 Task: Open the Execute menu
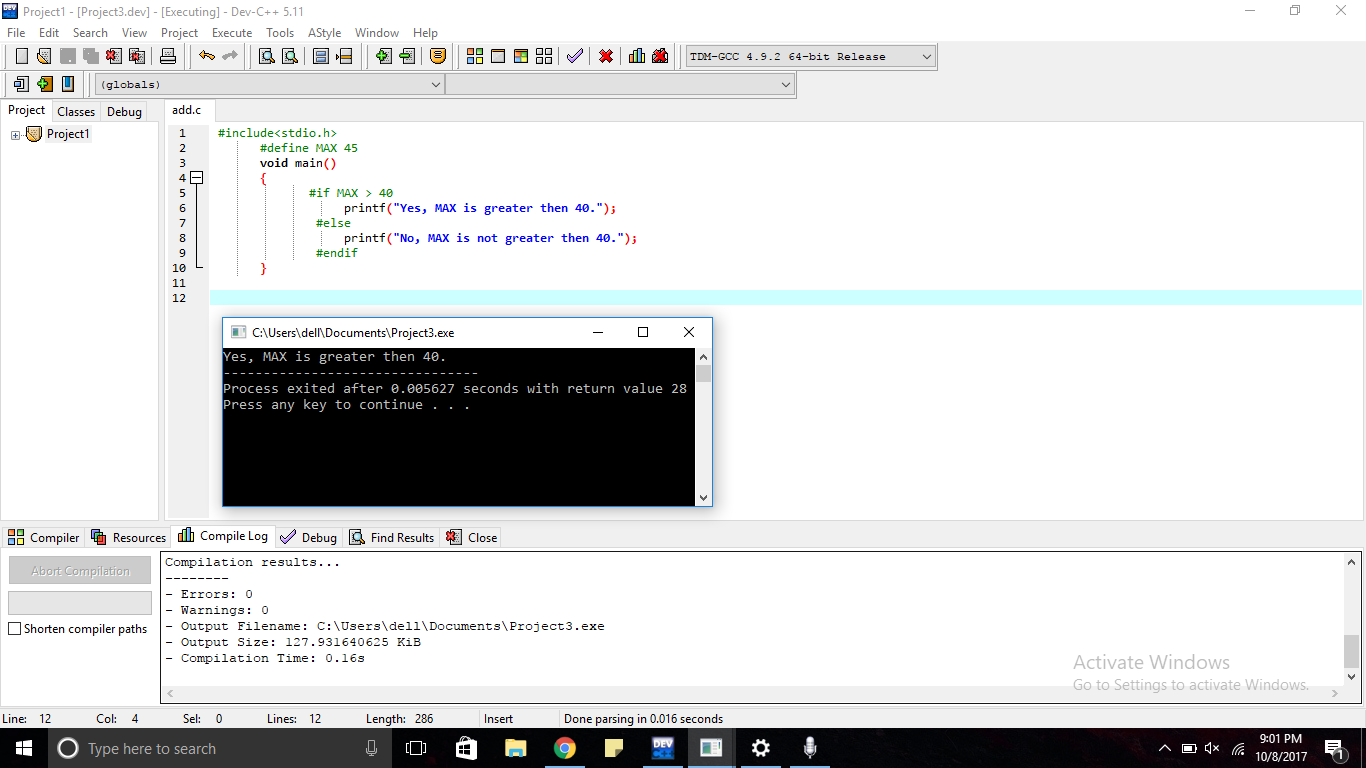click(x=231, y=32)
